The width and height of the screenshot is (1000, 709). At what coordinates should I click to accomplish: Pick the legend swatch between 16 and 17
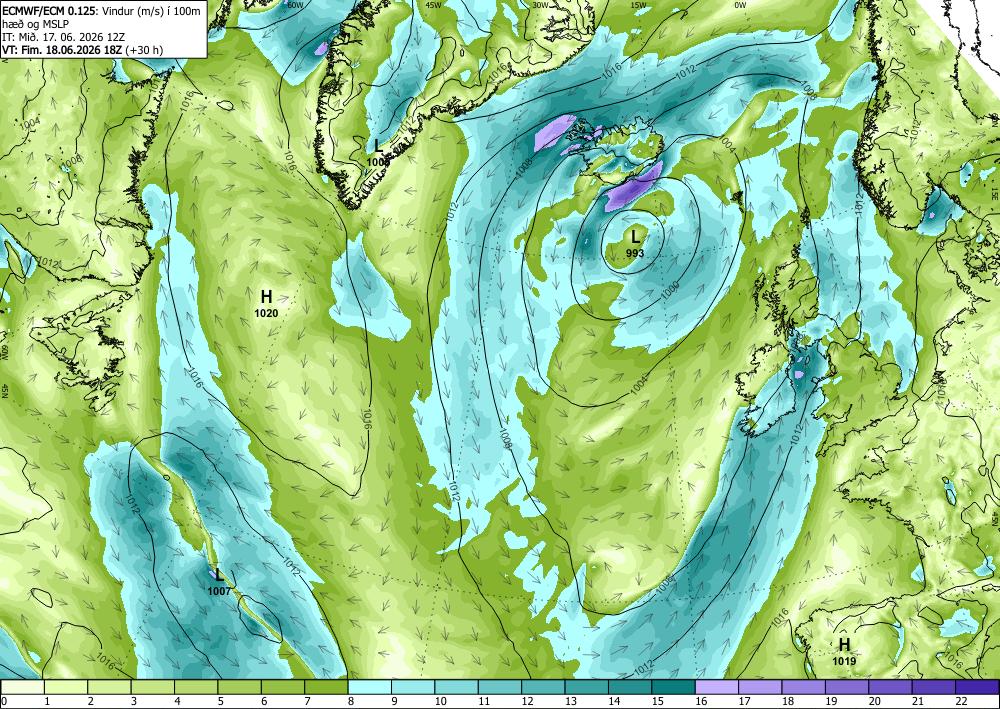[716, 687]
